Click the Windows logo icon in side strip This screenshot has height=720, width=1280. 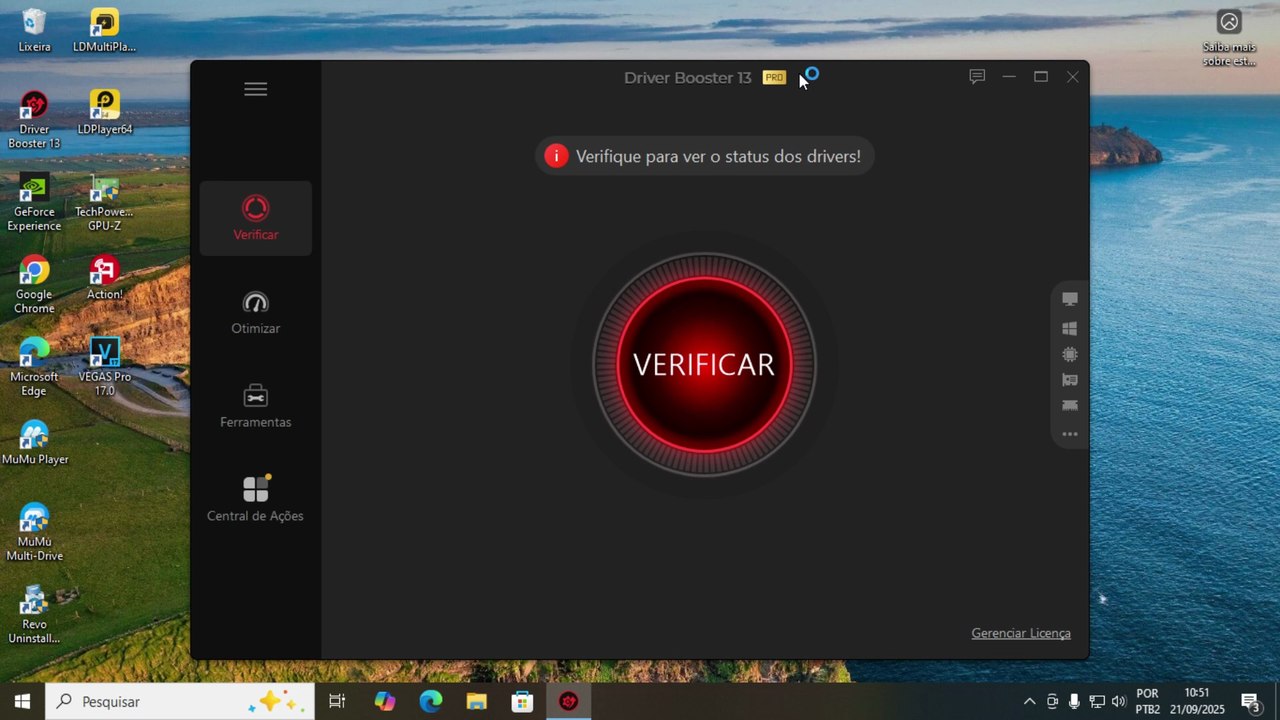point(1070,328)
